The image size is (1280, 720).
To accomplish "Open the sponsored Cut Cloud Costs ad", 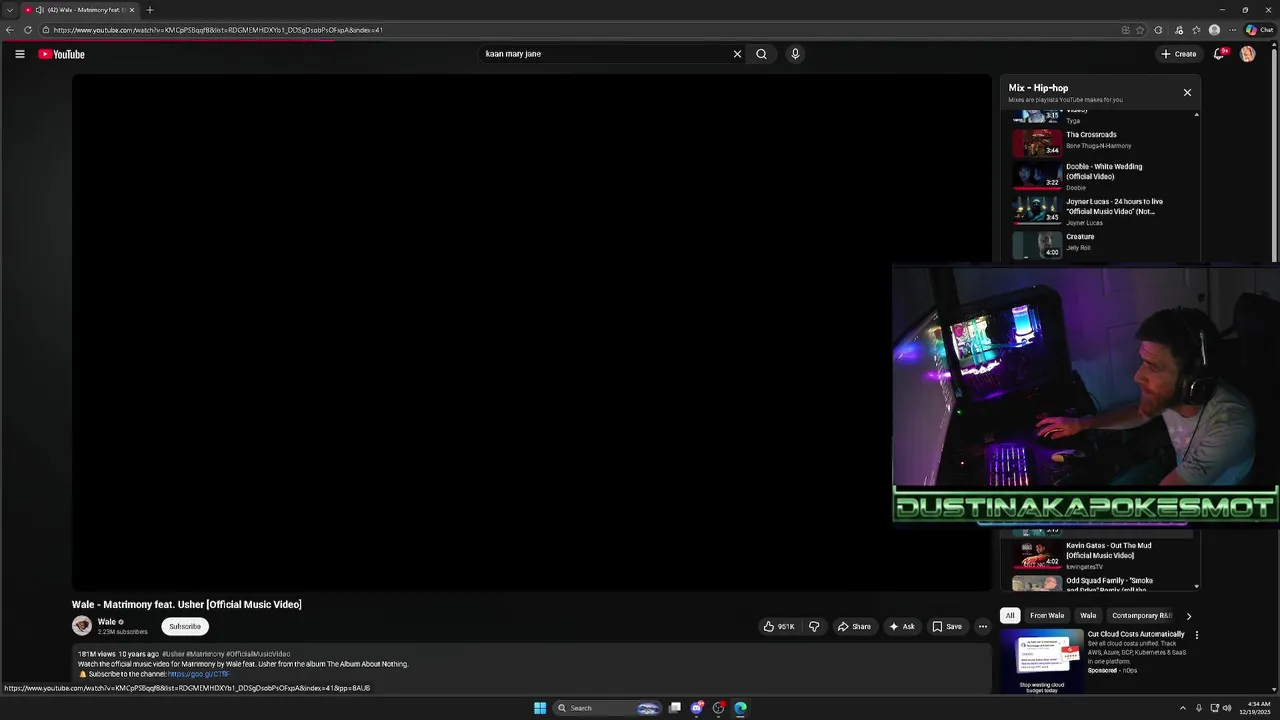I will (x=1095, y=660).
